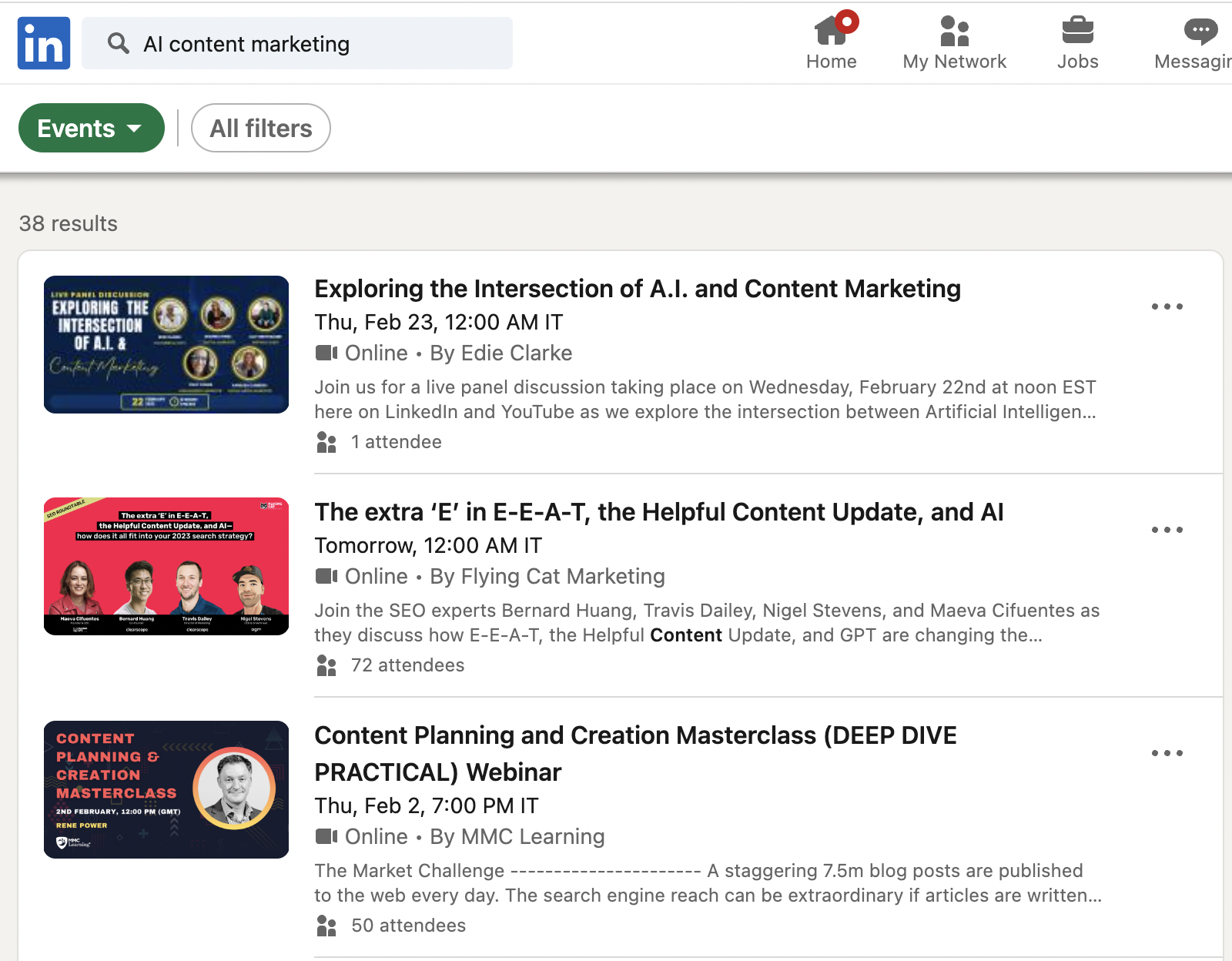Viewport: 1232px width, 961px height.
Task: Click the LinkedIn logo
Action: coord(43,42)
